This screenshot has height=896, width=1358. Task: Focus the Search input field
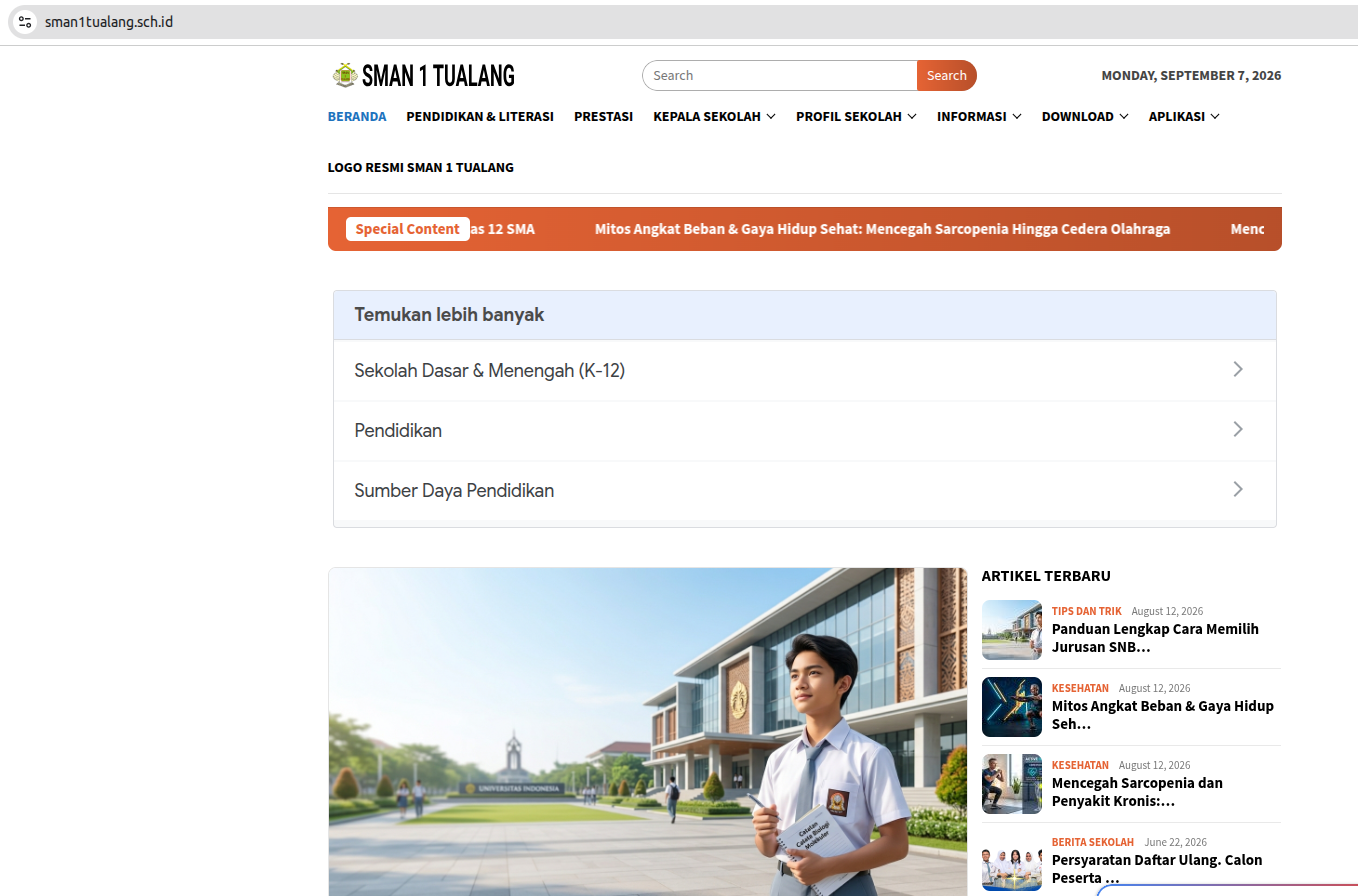(x=780, y=75)
